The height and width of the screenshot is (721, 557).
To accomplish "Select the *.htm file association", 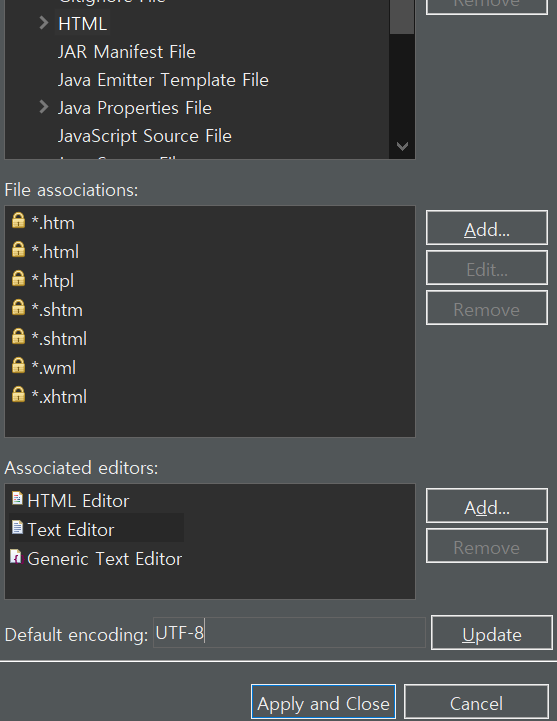I will [53, 223].
